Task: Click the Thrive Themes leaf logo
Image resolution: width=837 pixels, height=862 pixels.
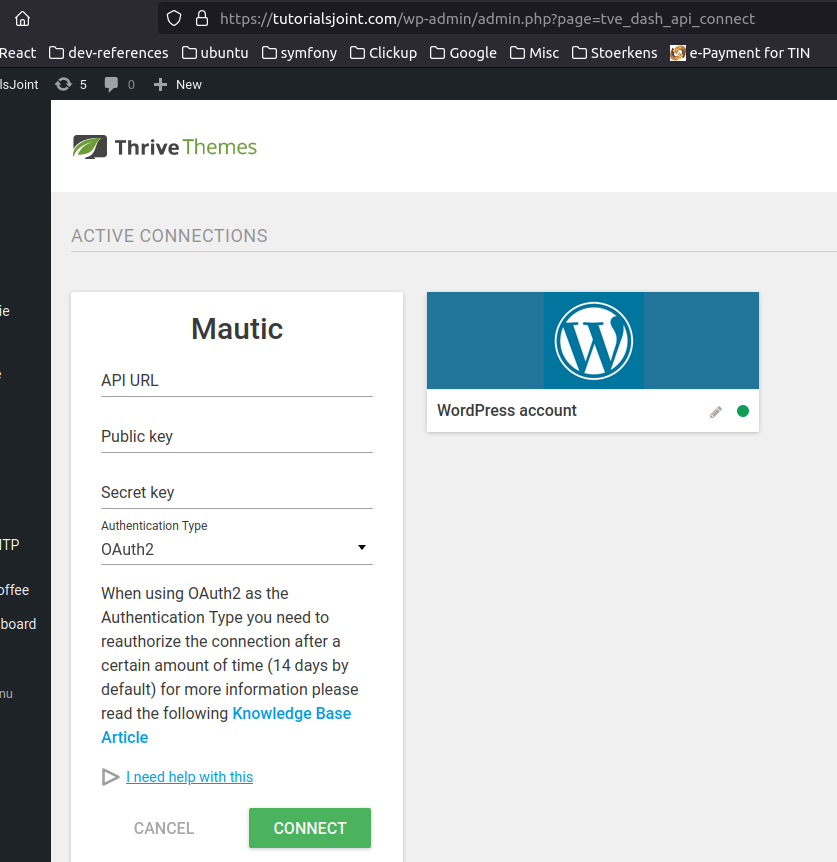Action: [90, 147]
